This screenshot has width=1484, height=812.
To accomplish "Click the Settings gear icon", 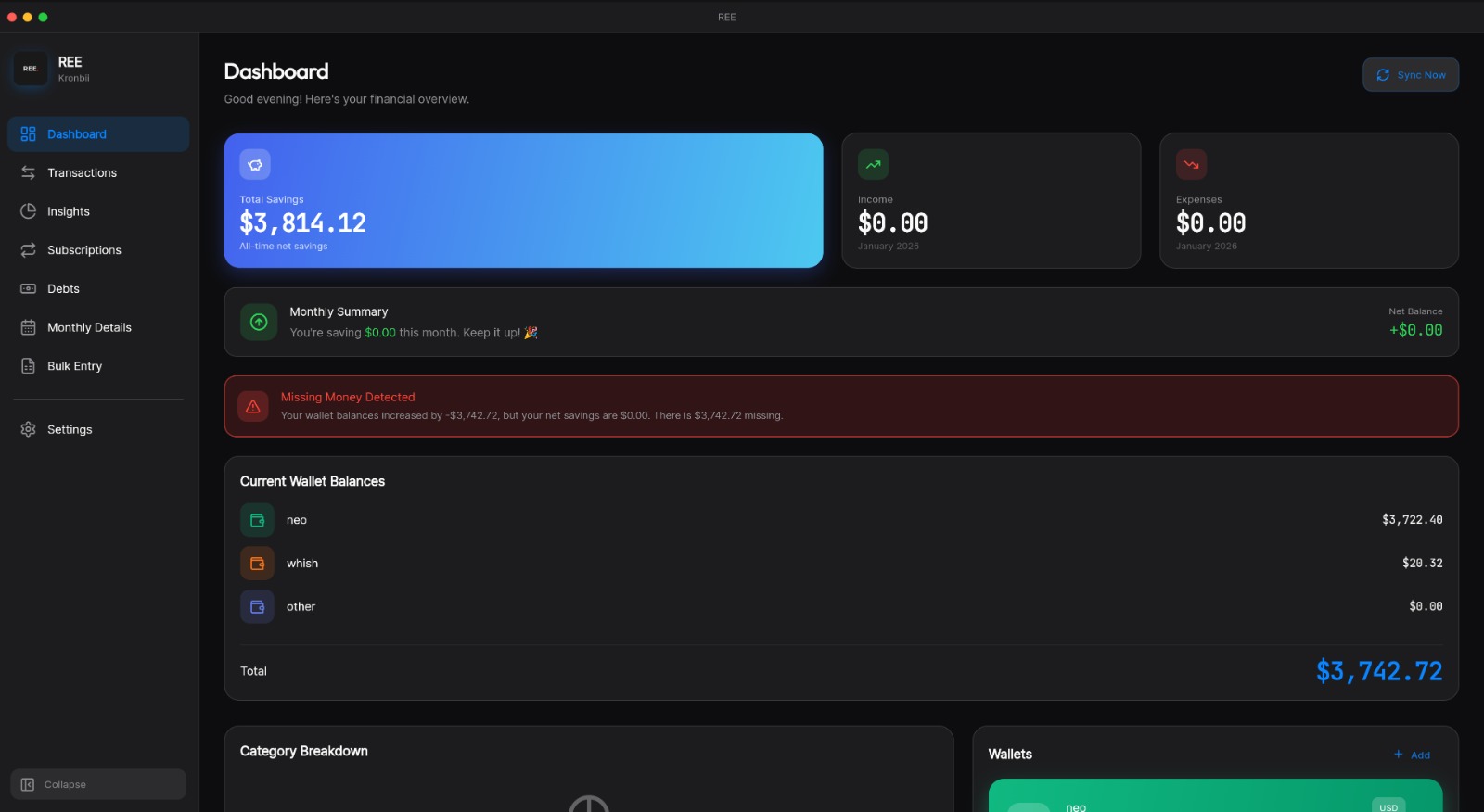I will tap(28, 429).
